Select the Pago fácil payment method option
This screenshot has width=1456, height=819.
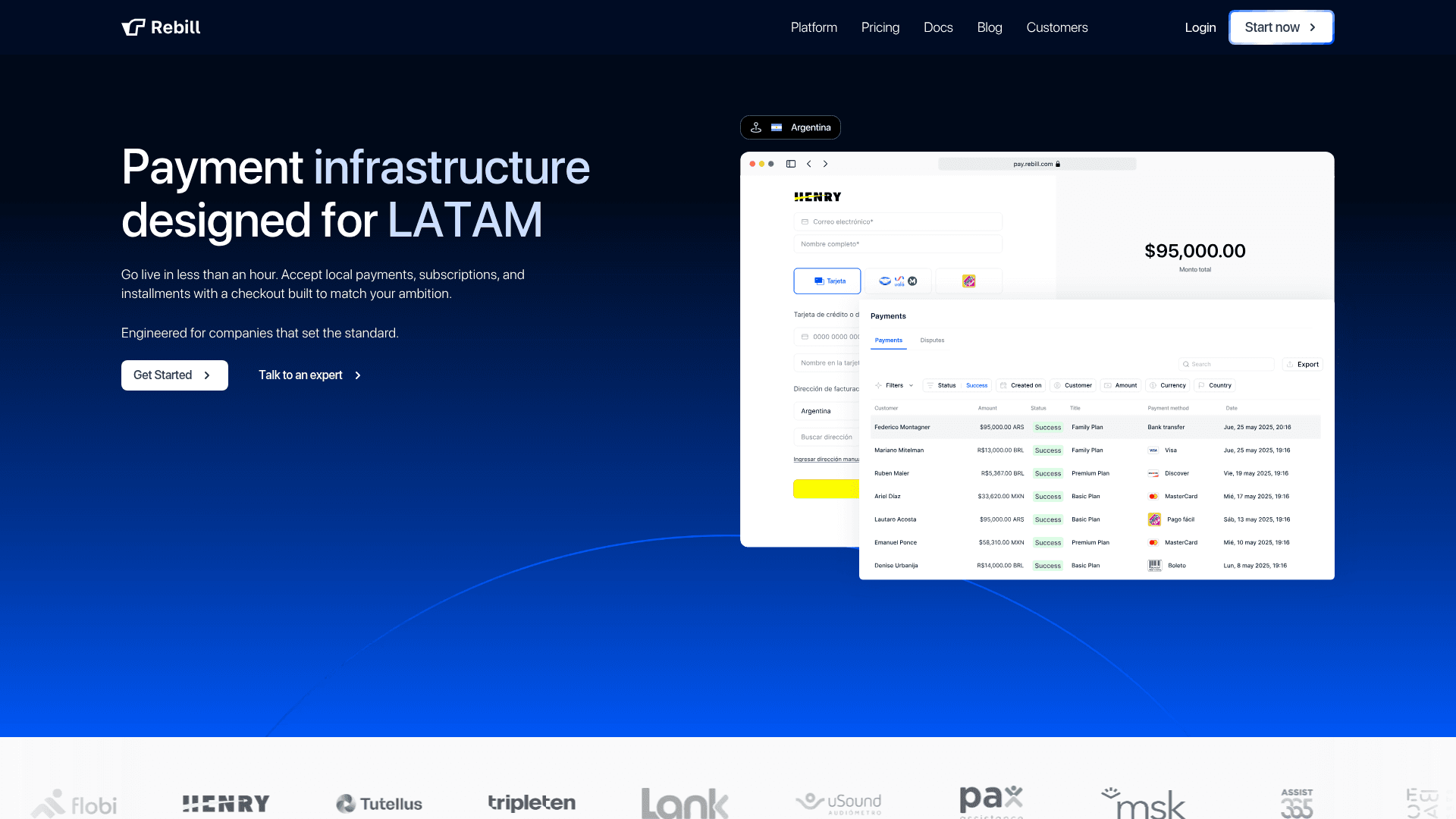click(969, 281)
